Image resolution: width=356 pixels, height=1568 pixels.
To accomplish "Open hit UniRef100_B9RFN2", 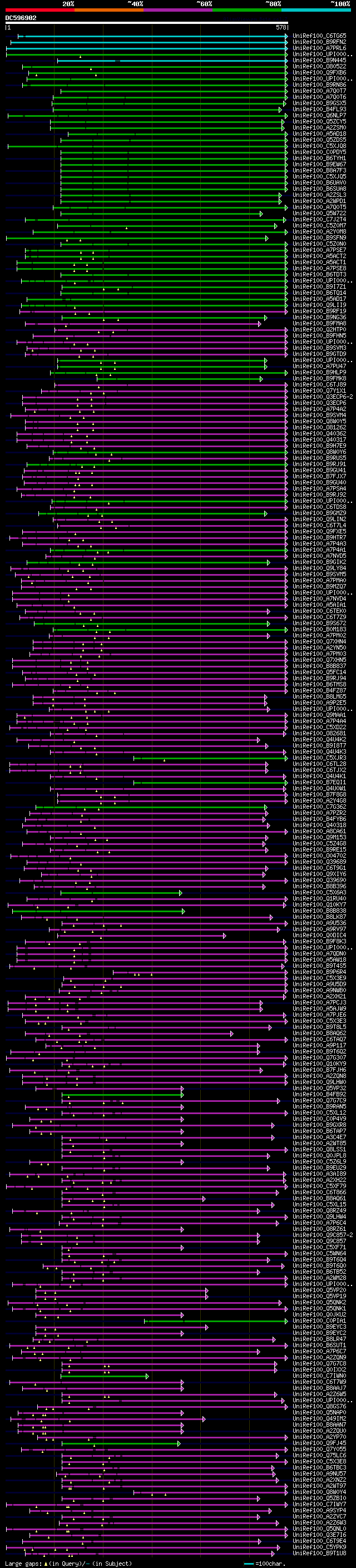I will pyautogui.click(x=319, y=42).
